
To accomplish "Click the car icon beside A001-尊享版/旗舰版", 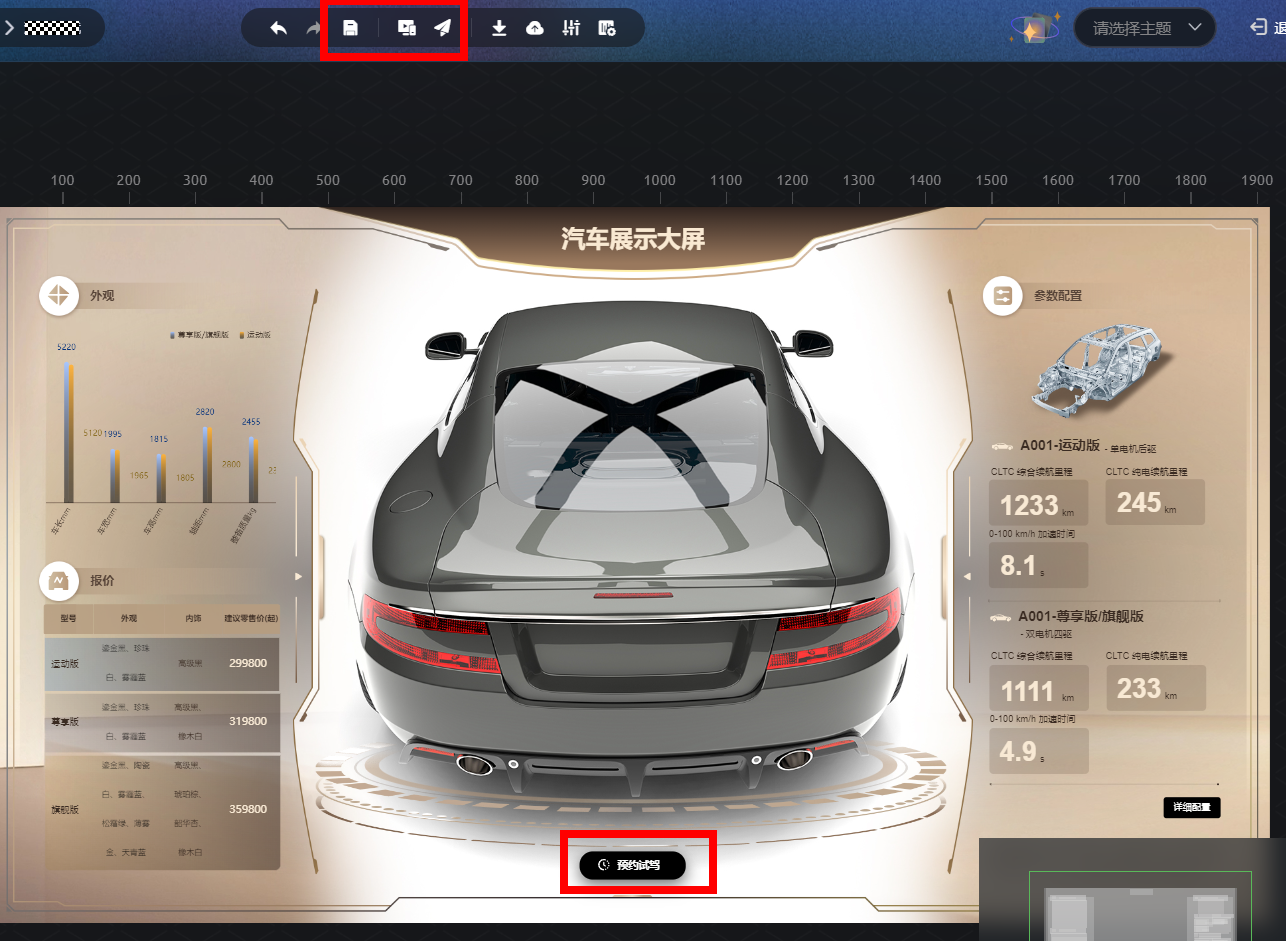I will 1002,617.
